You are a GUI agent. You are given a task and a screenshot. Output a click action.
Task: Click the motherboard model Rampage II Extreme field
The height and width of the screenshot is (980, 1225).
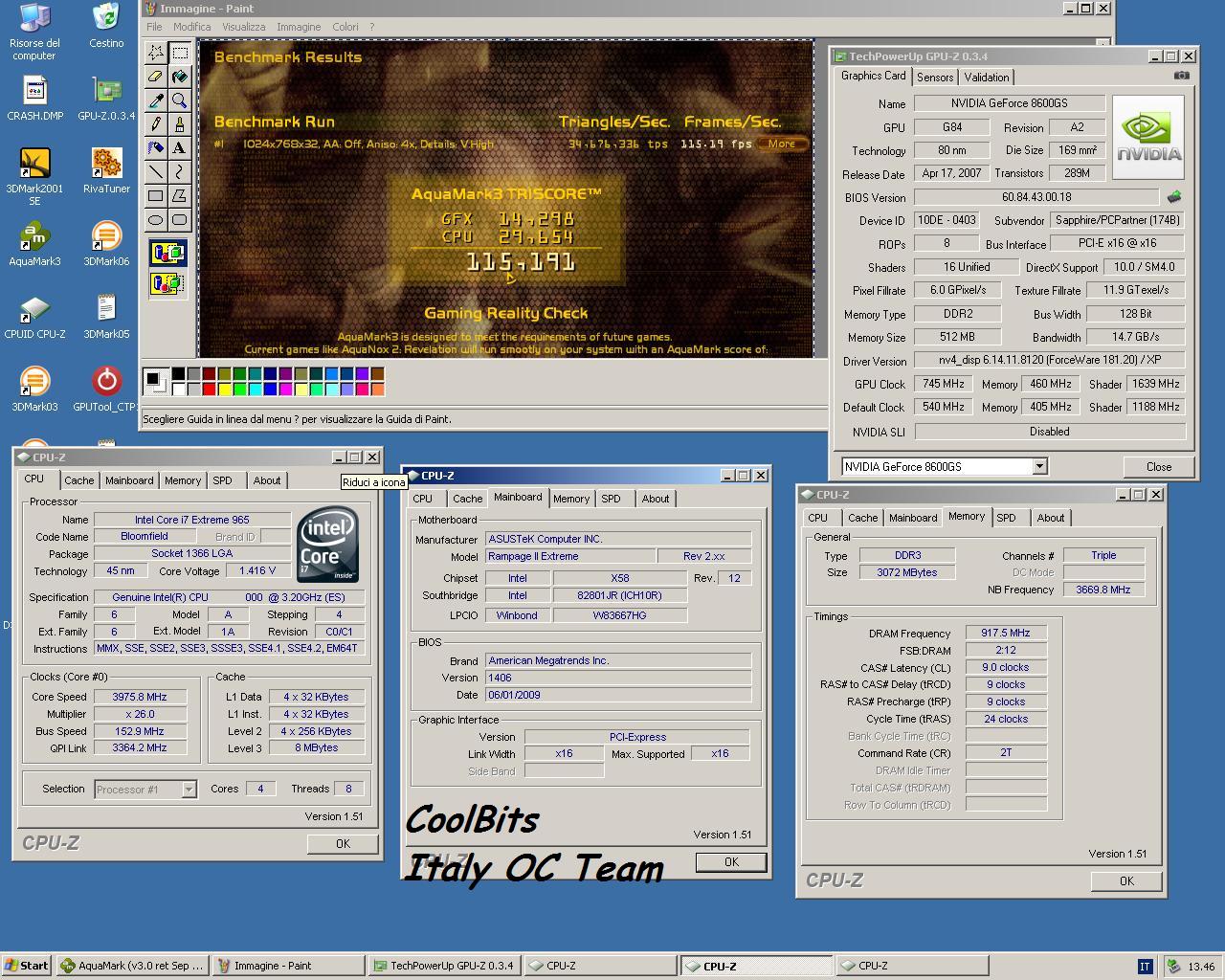point(570,556)
